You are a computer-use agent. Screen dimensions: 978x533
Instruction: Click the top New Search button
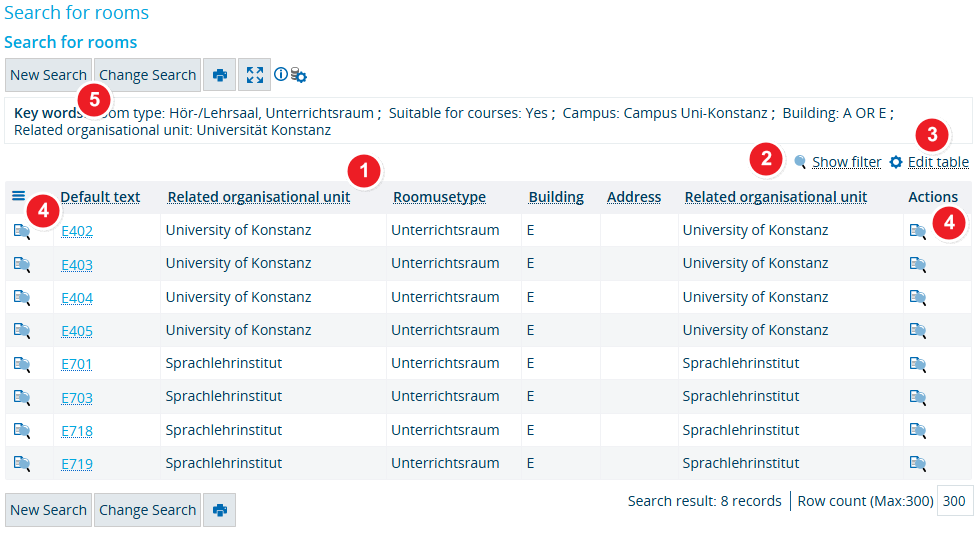coord(49,75)
